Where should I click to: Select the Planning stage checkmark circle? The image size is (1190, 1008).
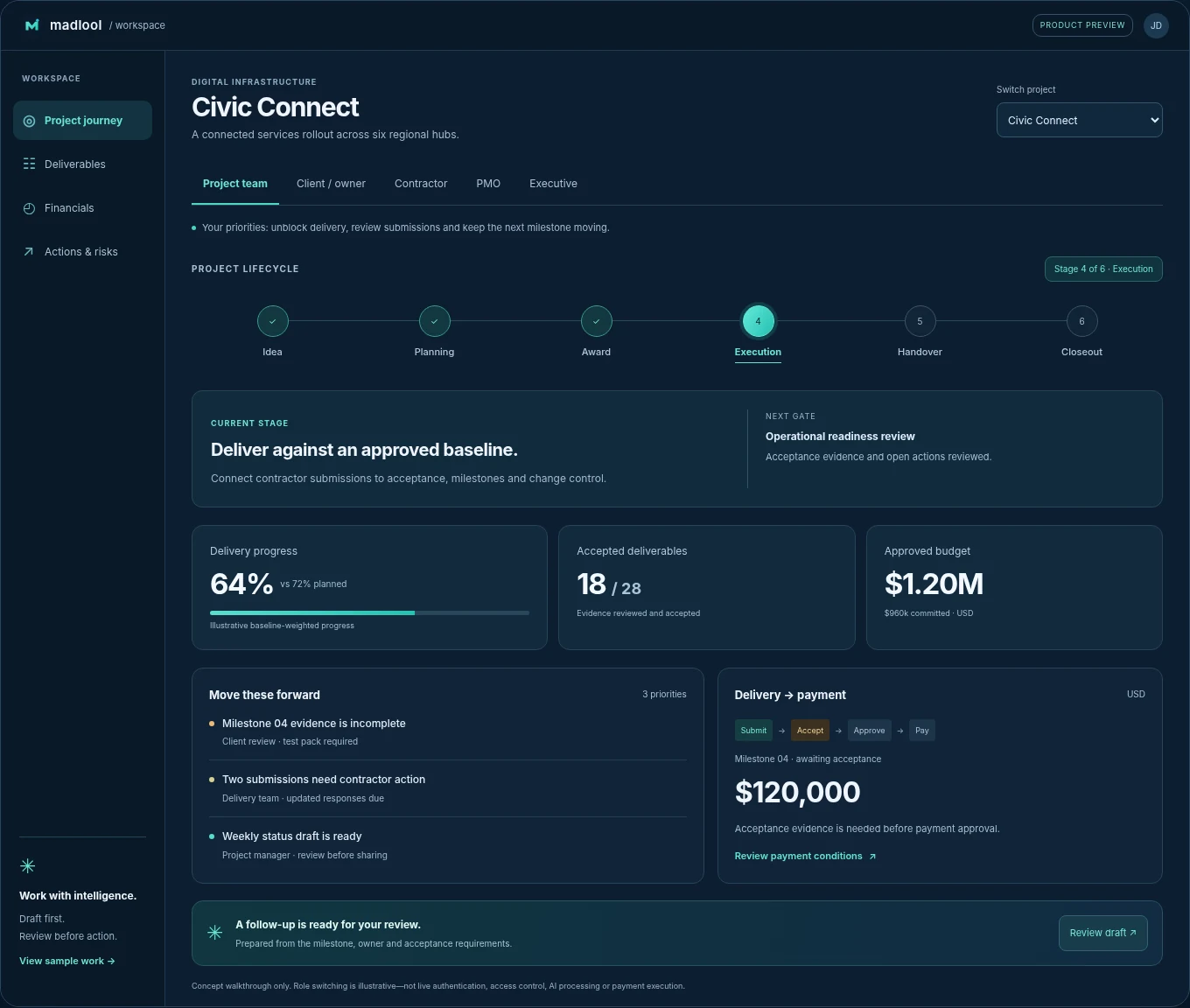click(x=434, y=321)
